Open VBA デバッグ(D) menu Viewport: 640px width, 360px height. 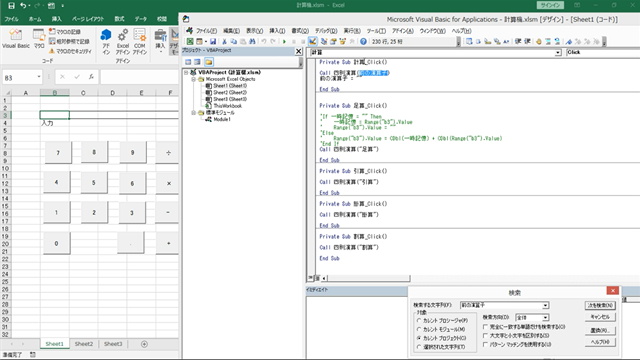pyautogui.click(x=326, y=31)
